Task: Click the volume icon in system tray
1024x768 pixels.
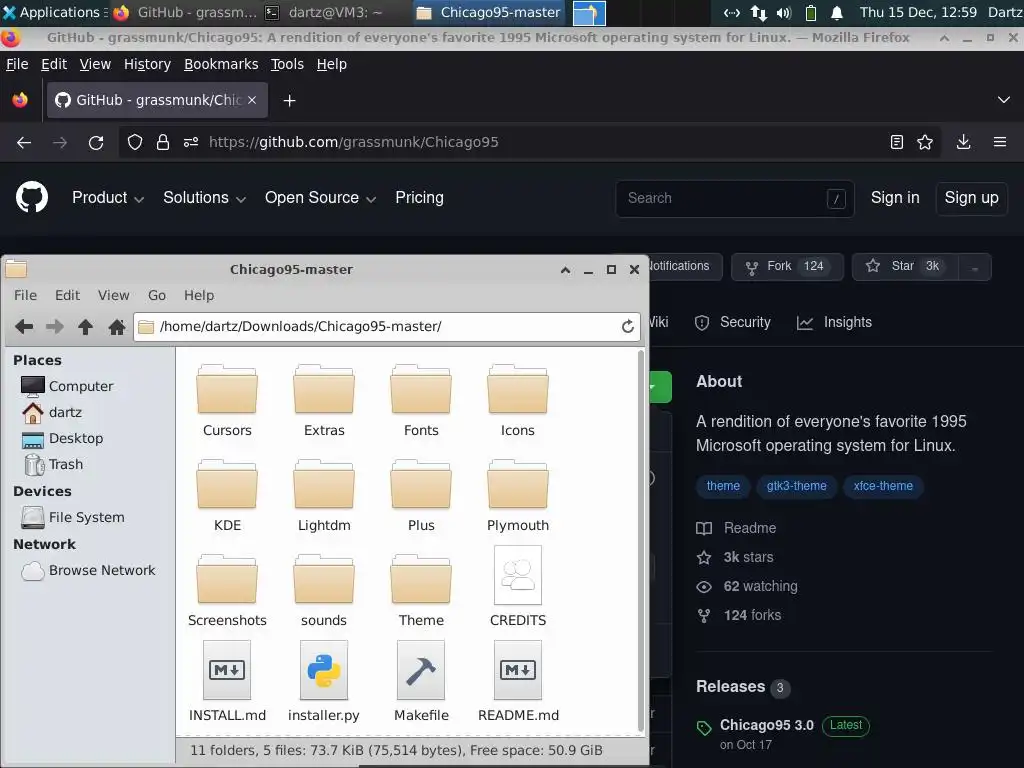Action: click(x=784, y=12)
